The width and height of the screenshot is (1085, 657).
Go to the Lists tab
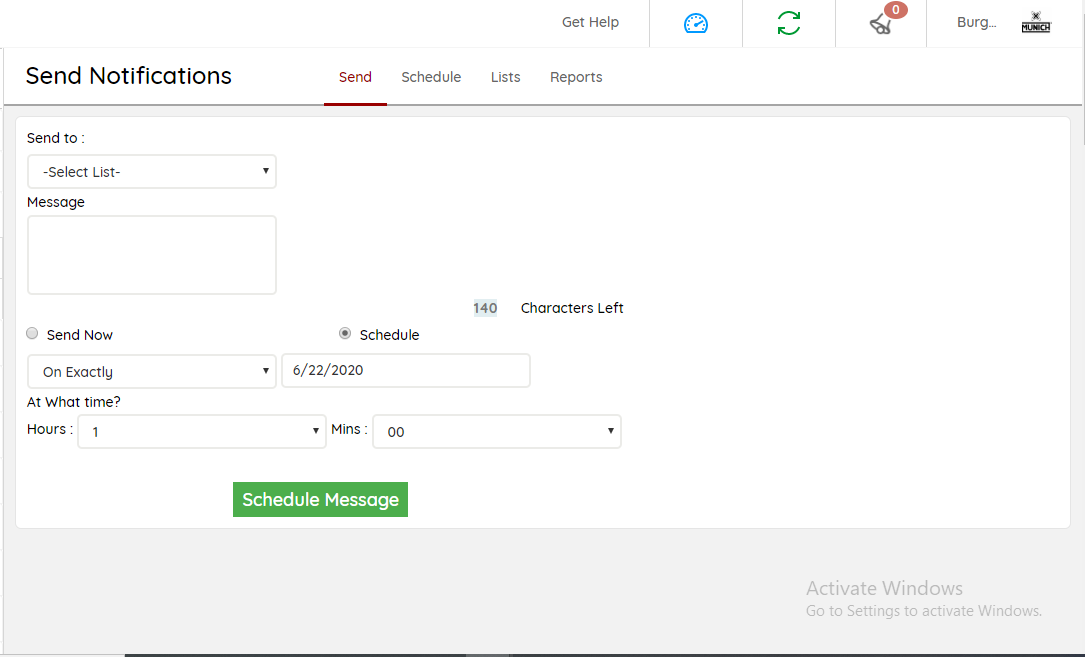[505, 77]
